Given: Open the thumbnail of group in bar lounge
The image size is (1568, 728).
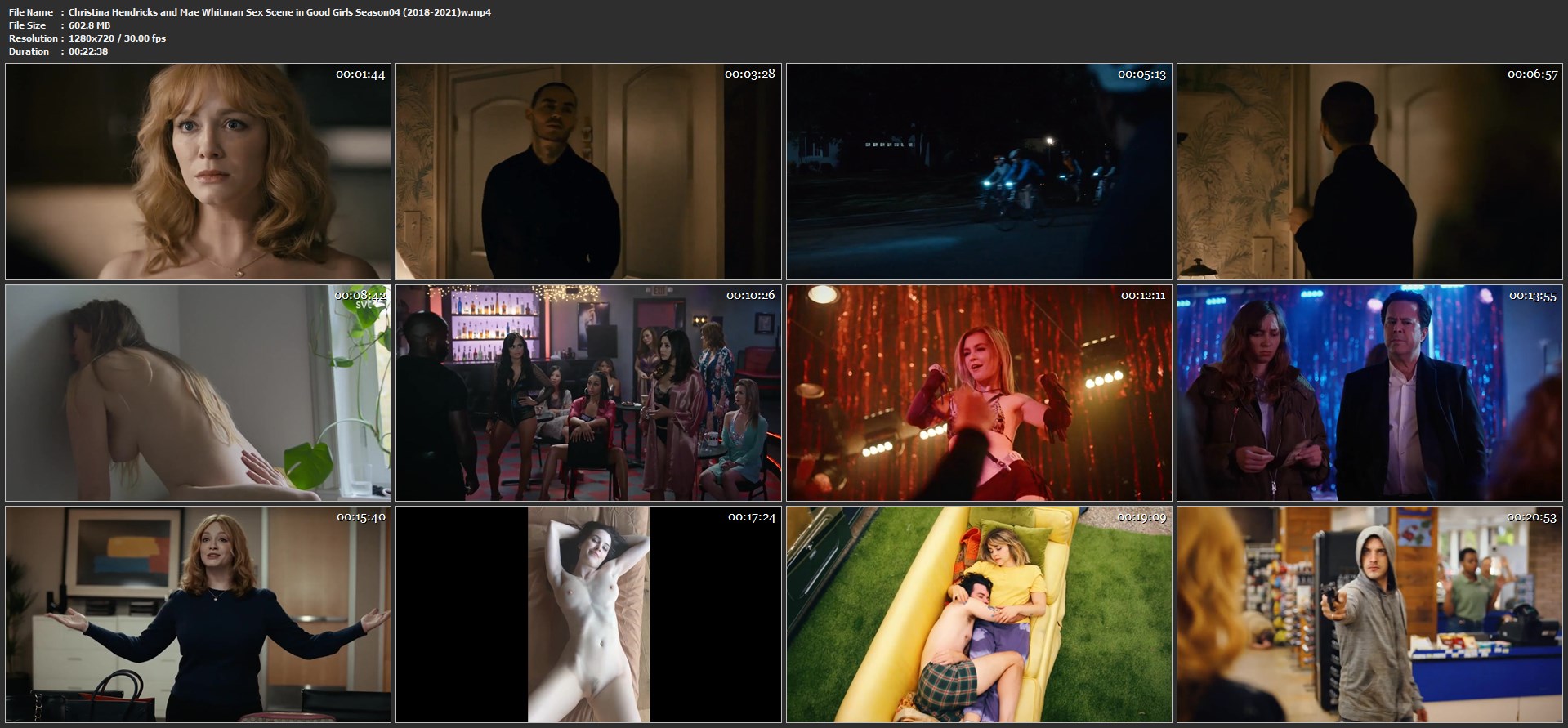Looking at the screenshot, I should coord(588,393).
